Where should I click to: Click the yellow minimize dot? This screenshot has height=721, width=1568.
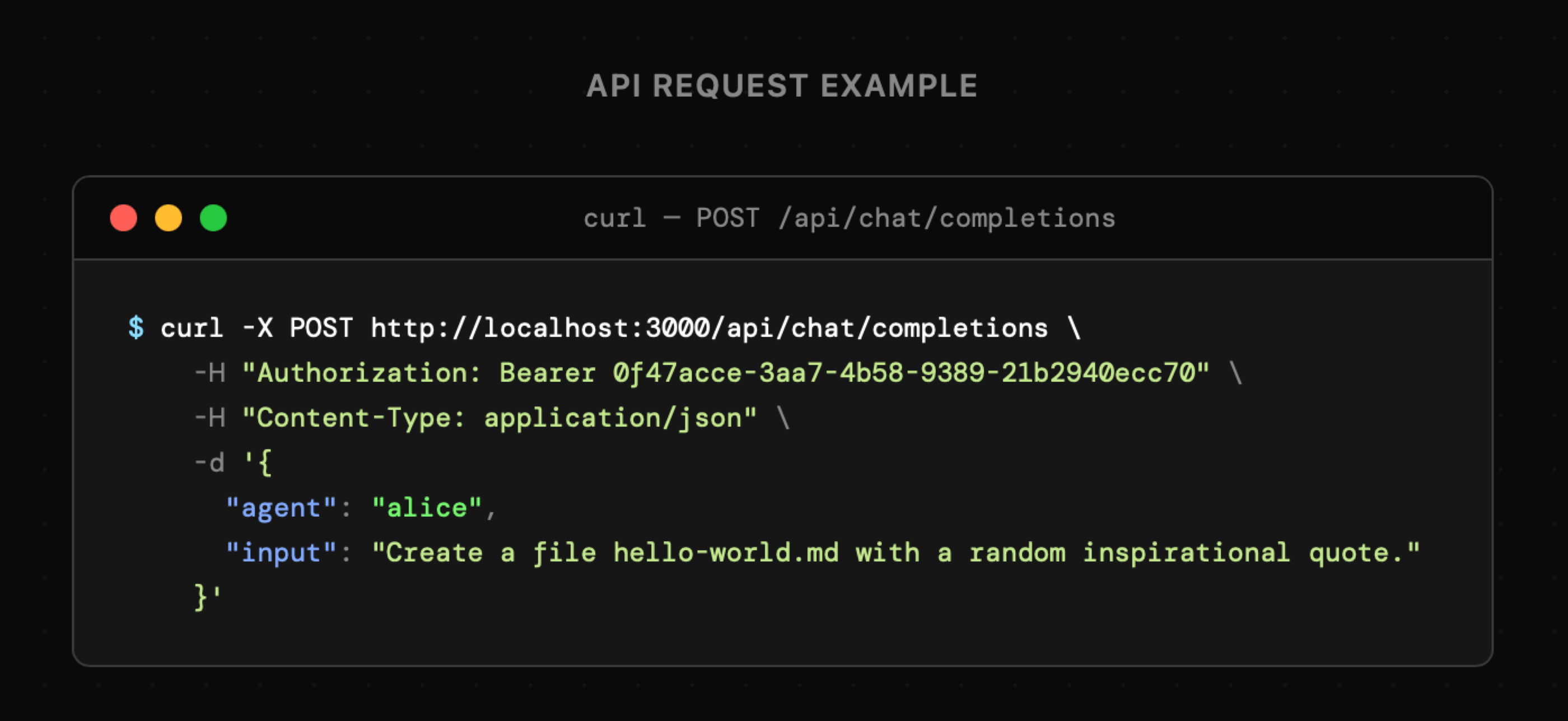169,218
